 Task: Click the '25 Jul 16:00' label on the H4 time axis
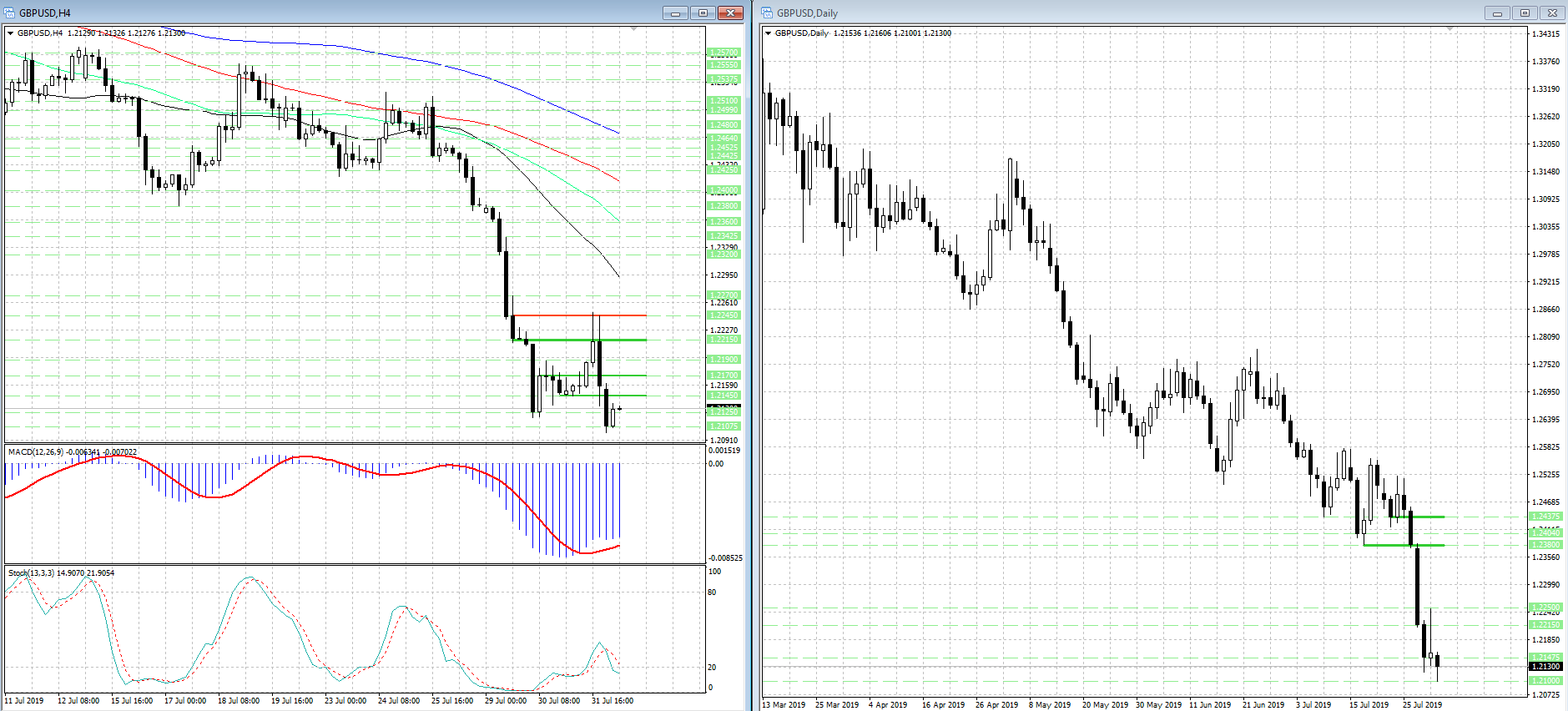pos(452,701)
